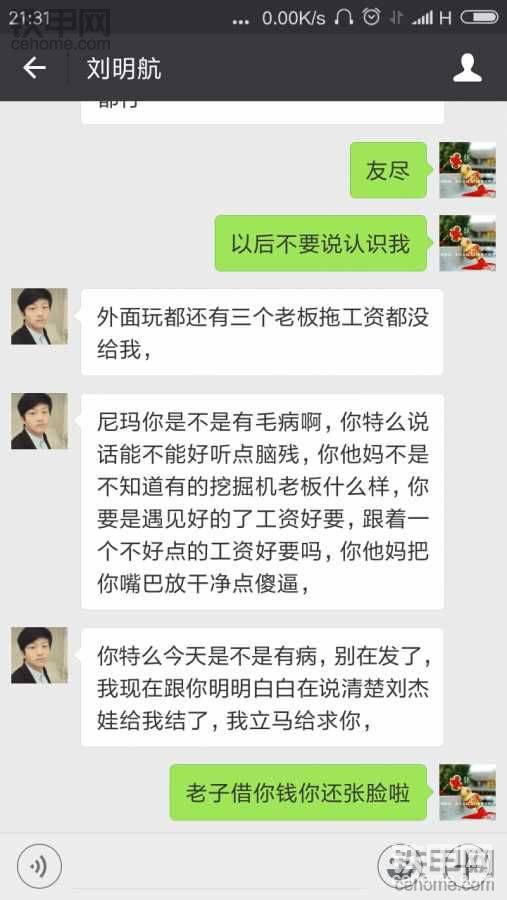
Task: Tap the signal strength bars icon
Action: tap(423, 18)
